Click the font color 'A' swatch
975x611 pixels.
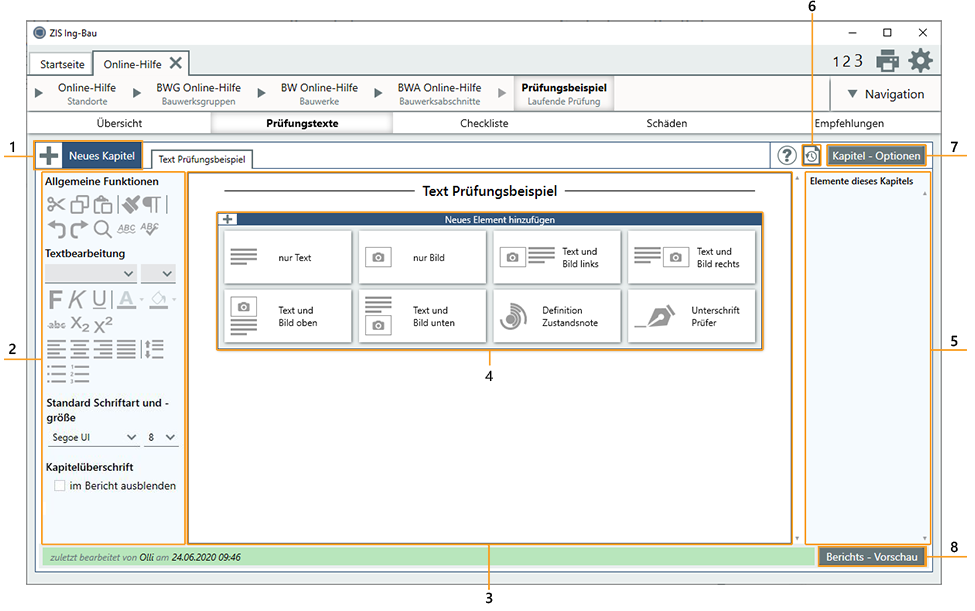(x=126, y=298)
